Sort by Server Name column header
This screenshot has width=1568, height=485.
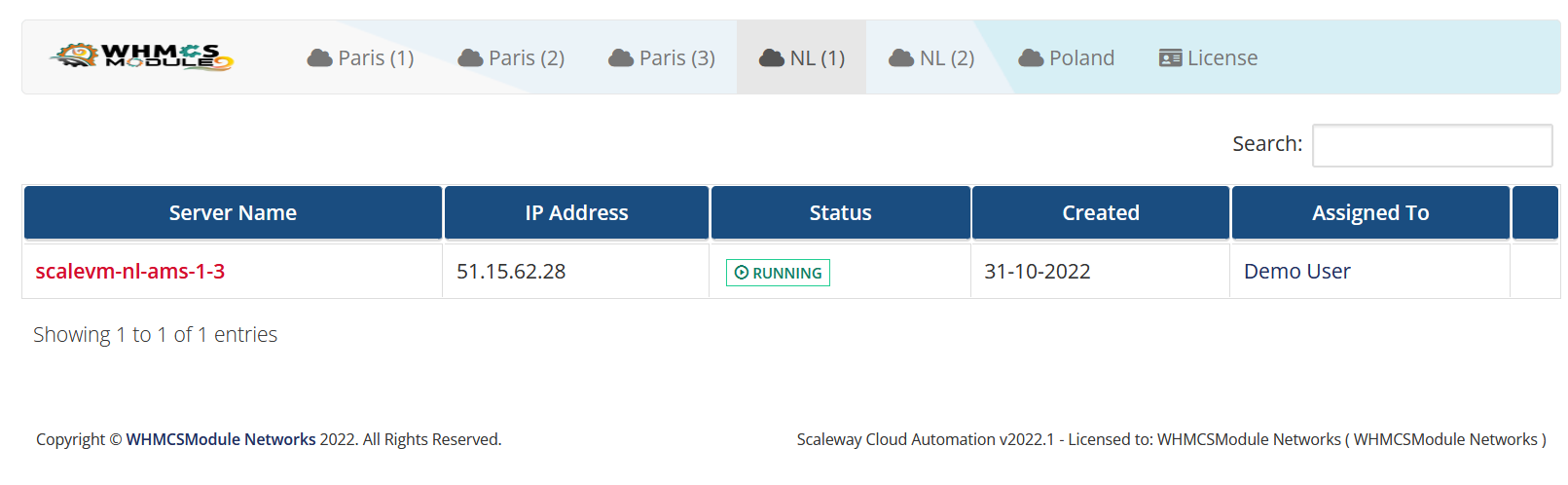point(233,212)
